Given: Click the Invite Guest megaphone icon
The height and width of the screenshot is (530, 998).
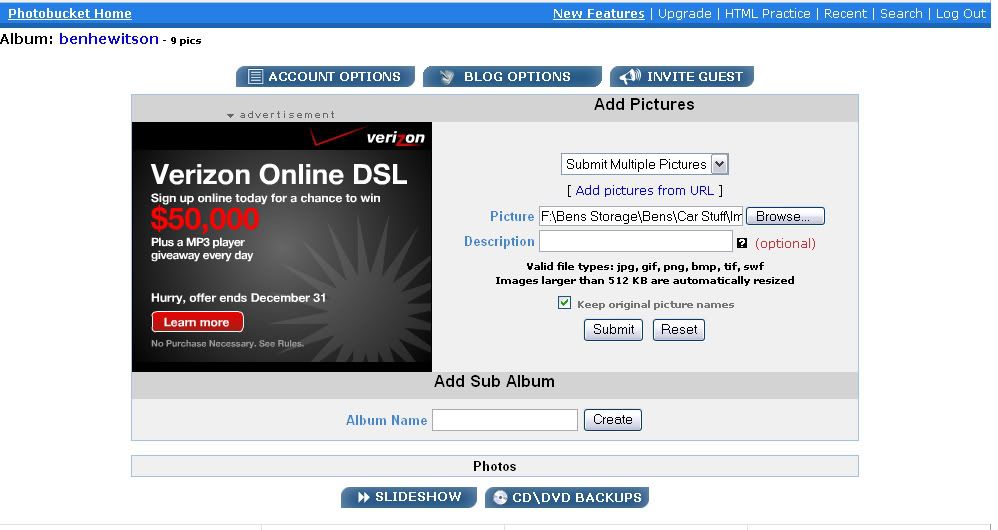Looking at the screenshot, I should (630, 76).
